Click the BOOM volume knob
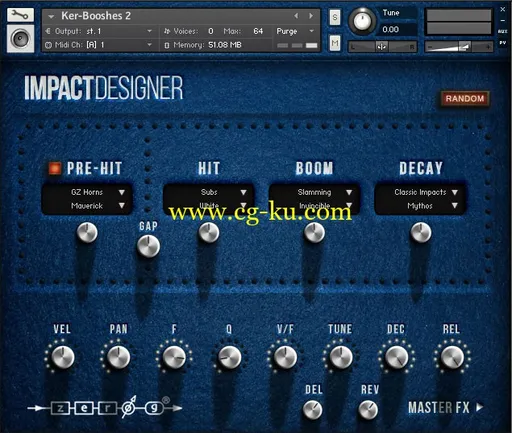This screenshot has width=512, height=433. tap(314, 232)
